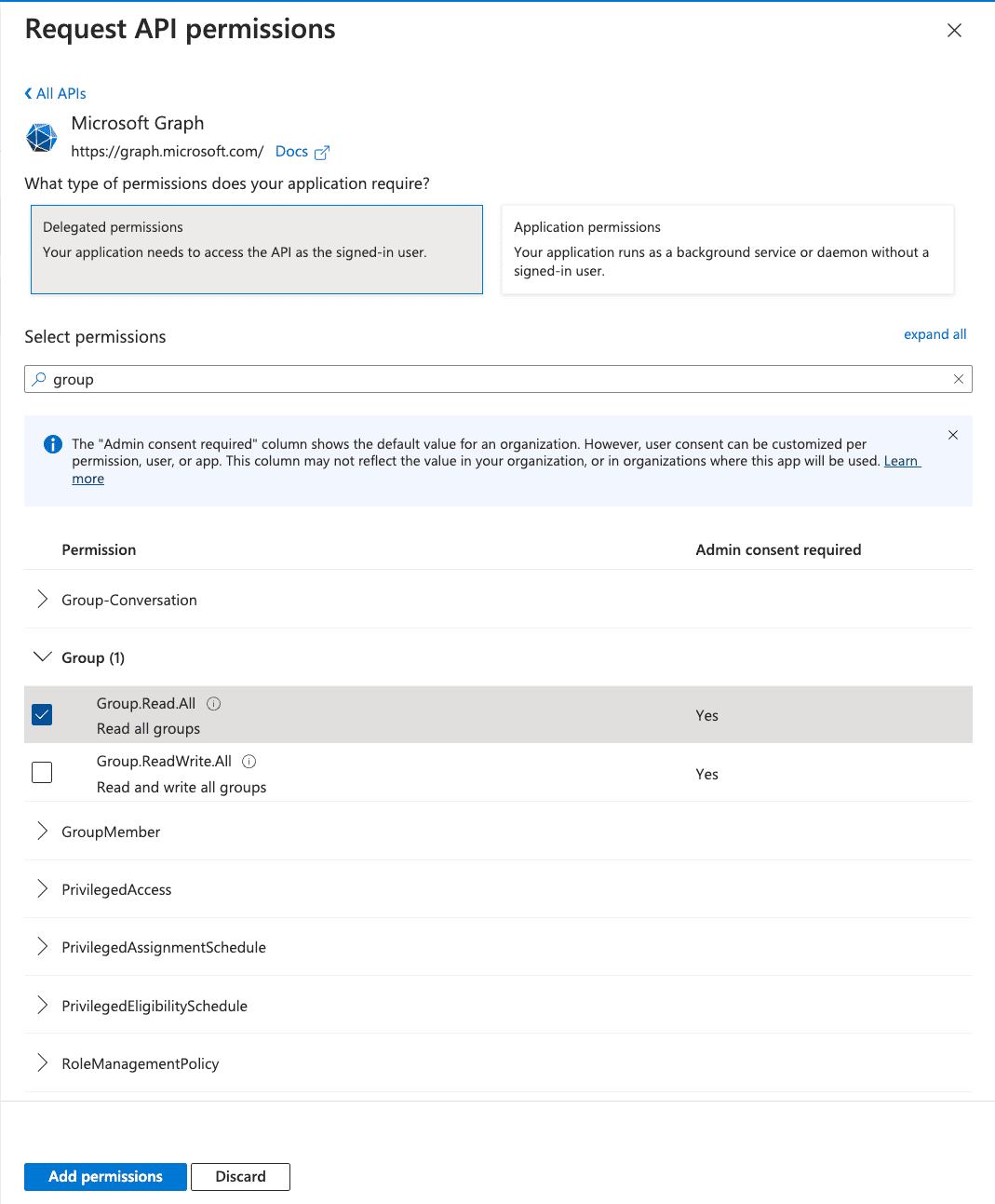
Task: Click the search magnifier icon
Action: [39, 379]
